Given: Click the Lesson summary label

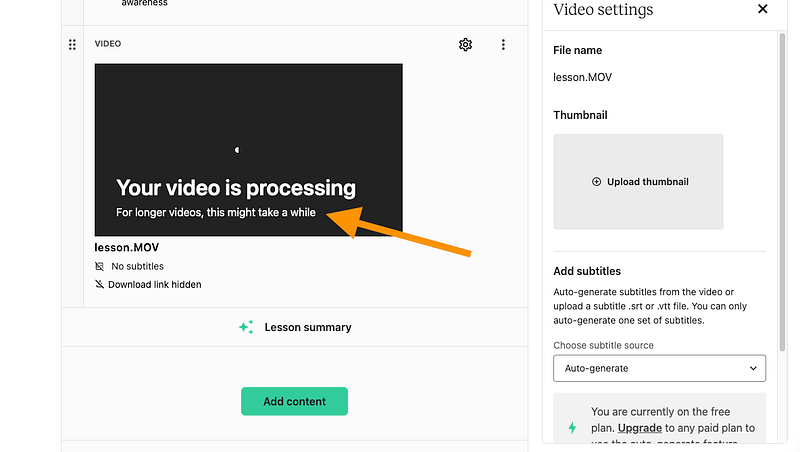Looking at the screenshot, I should click(x=307, y=327).
